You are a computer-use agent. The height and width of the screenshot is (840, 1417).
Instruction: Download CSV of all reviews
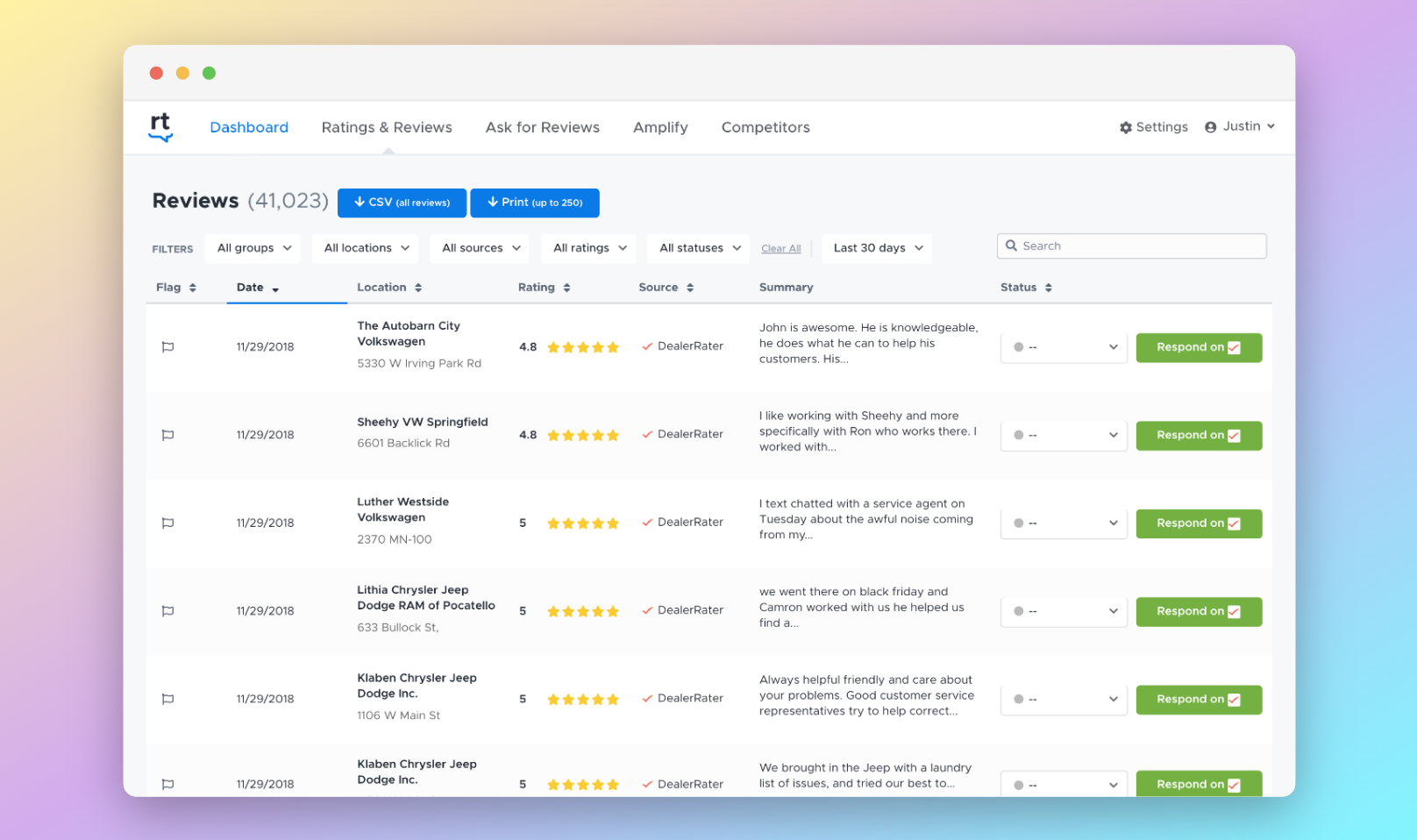coord(402,203)
